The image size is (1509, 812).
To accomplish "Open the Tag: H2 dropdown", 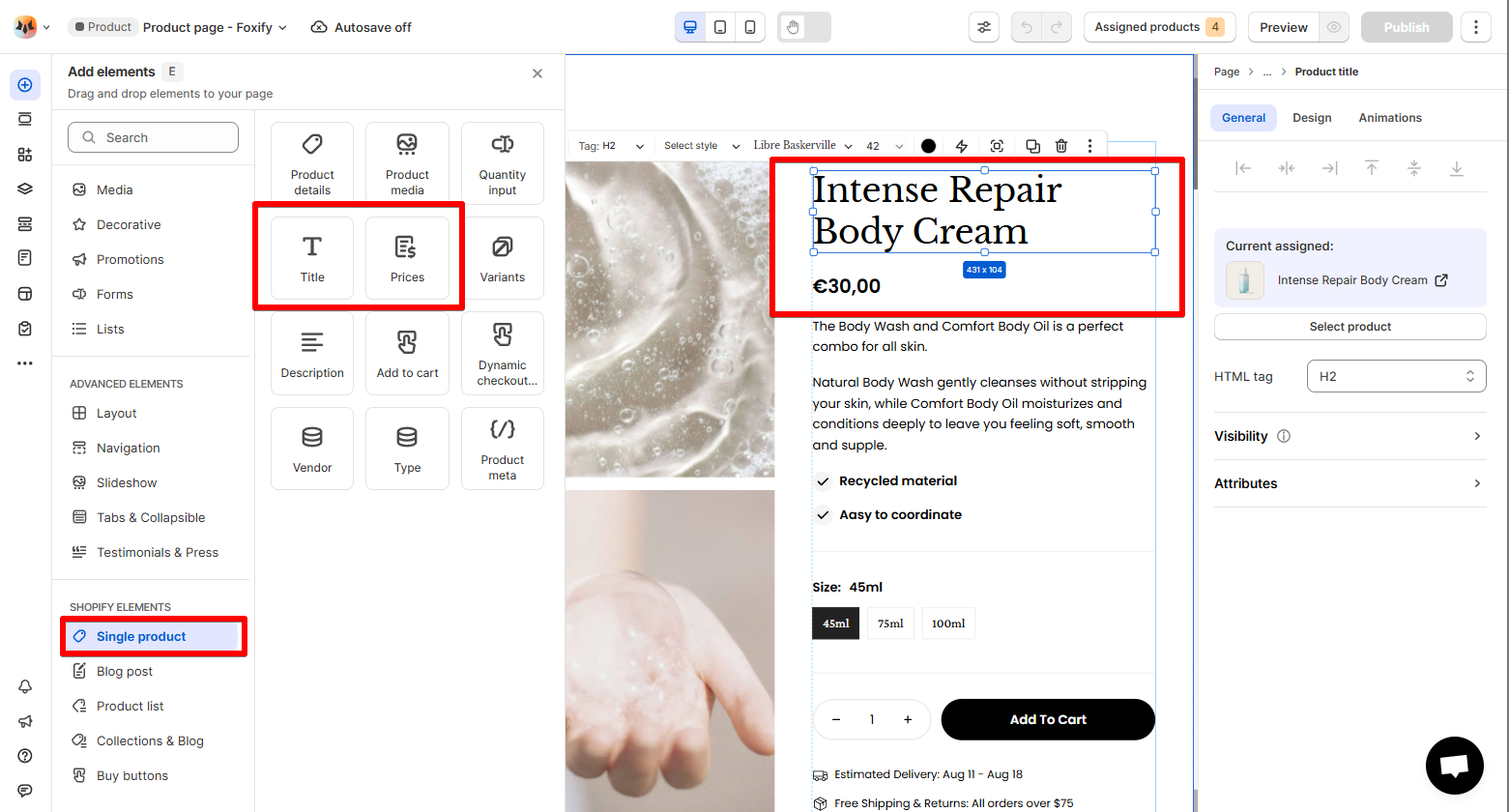I will (x=611, y=146).
